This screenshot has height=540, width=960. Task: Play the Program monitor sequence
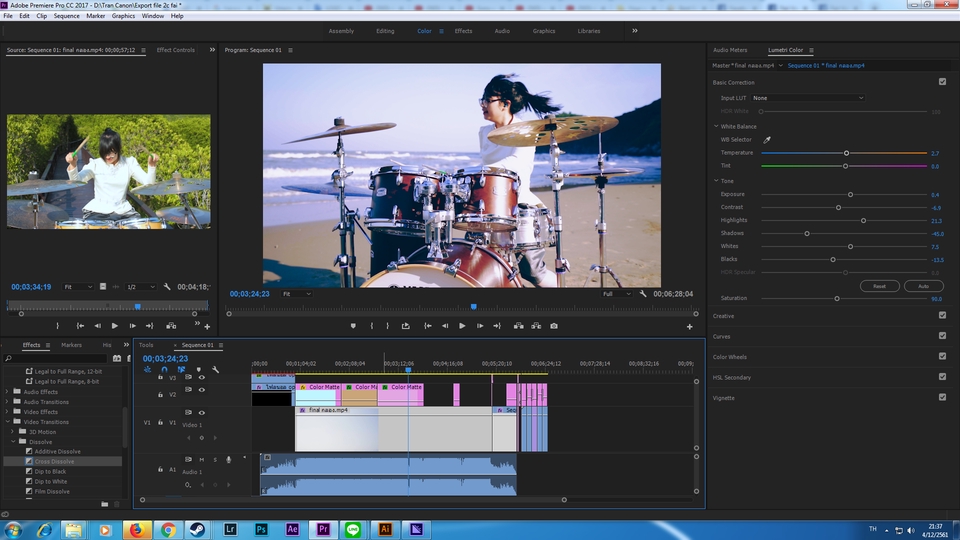(462, 326)
